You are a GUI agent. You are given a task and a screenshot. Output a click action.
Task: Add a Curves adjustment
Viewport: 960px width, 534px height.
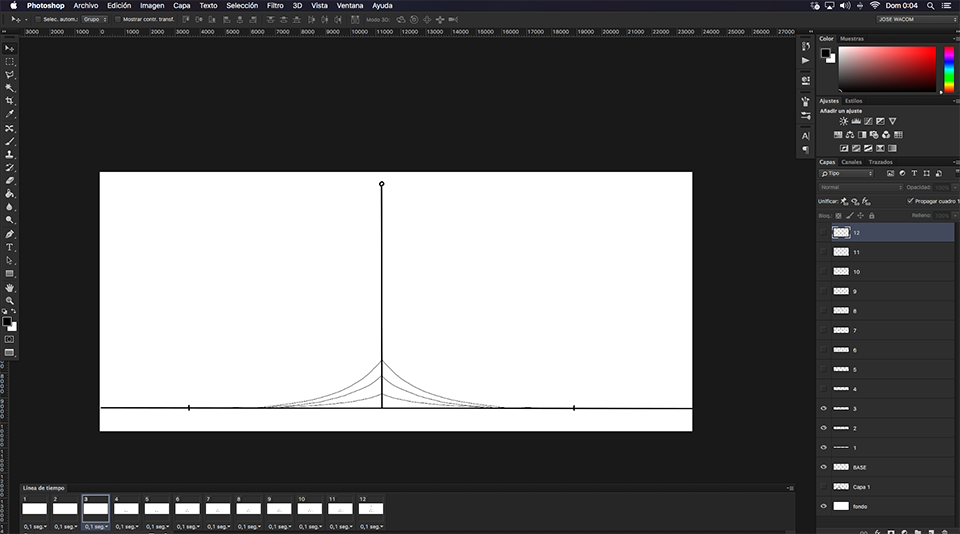click(868, 121)
